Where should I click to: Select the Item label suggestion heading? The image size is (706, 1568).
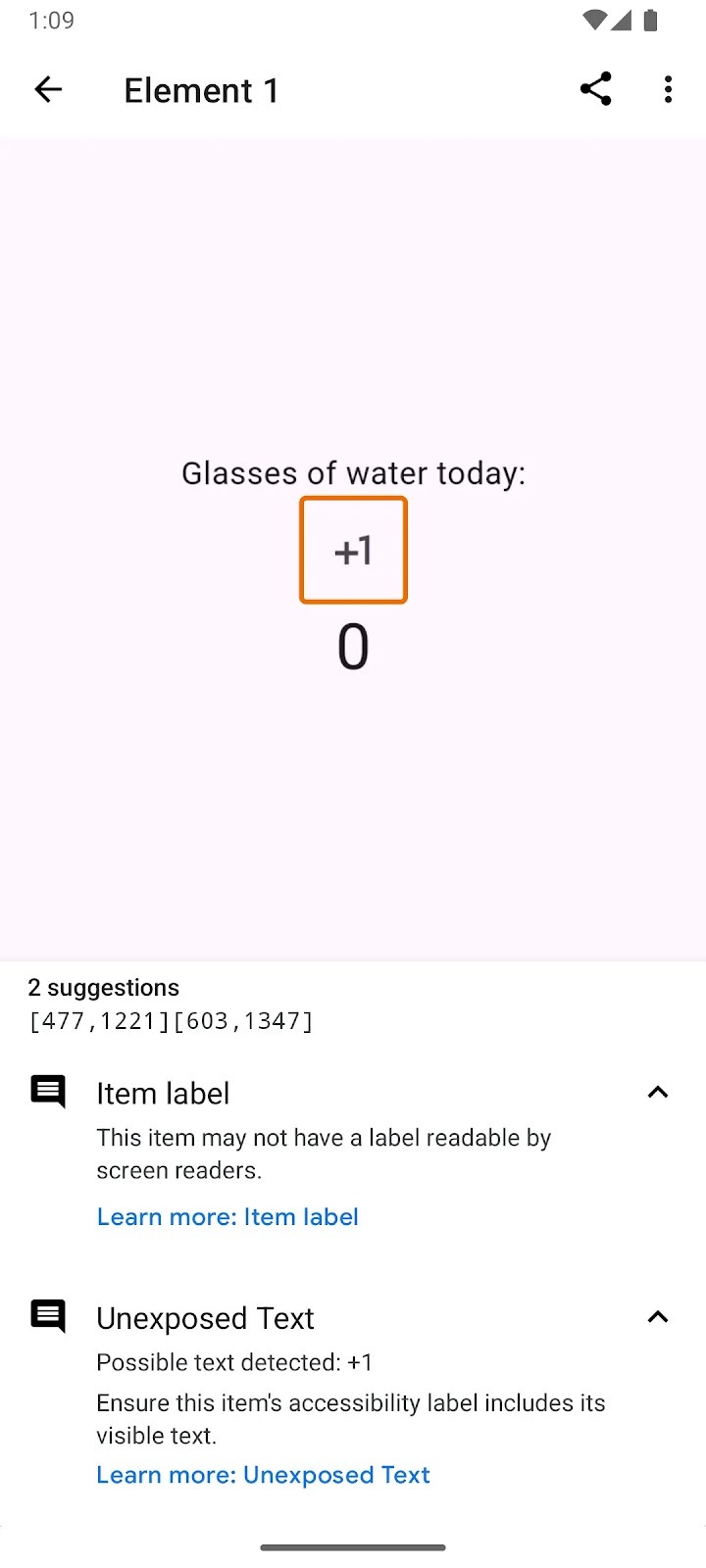coord(163,1093)
